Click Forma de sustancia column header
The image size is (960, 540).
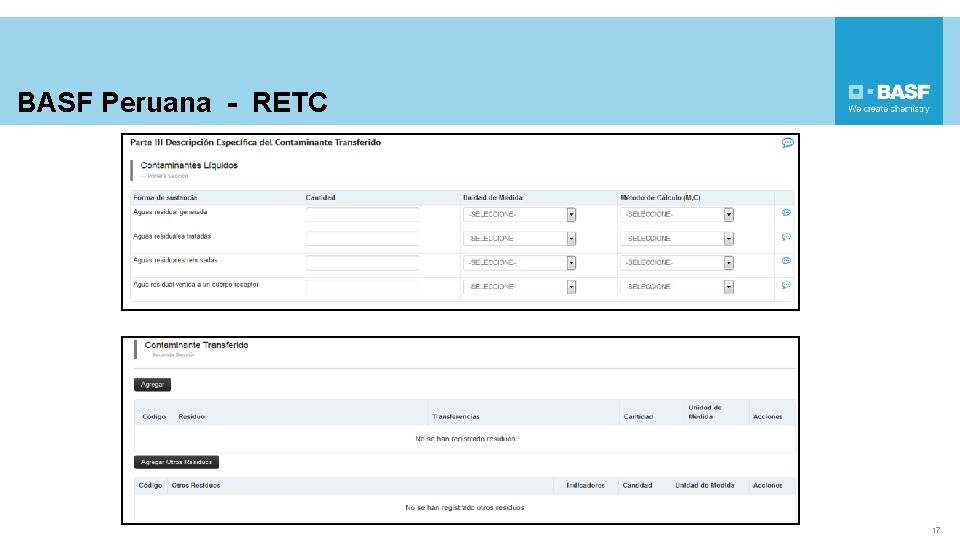165,198
